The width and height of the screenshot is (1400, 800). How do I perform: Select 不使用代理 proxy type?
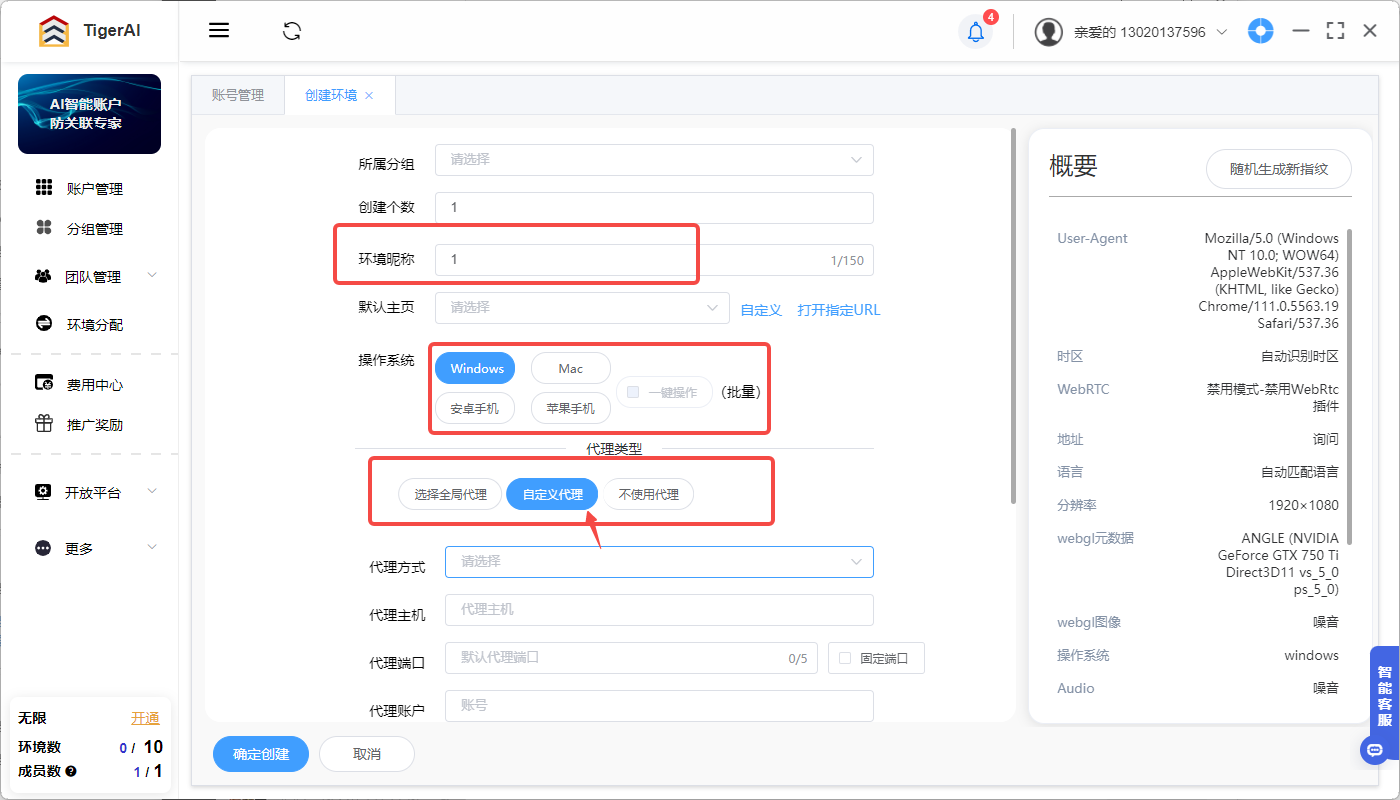(648, 494)
